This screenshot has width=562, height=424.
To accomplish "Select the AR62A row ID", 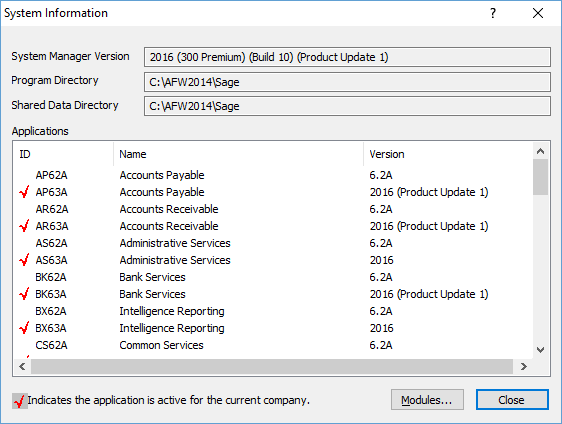I will click(52, 209).
